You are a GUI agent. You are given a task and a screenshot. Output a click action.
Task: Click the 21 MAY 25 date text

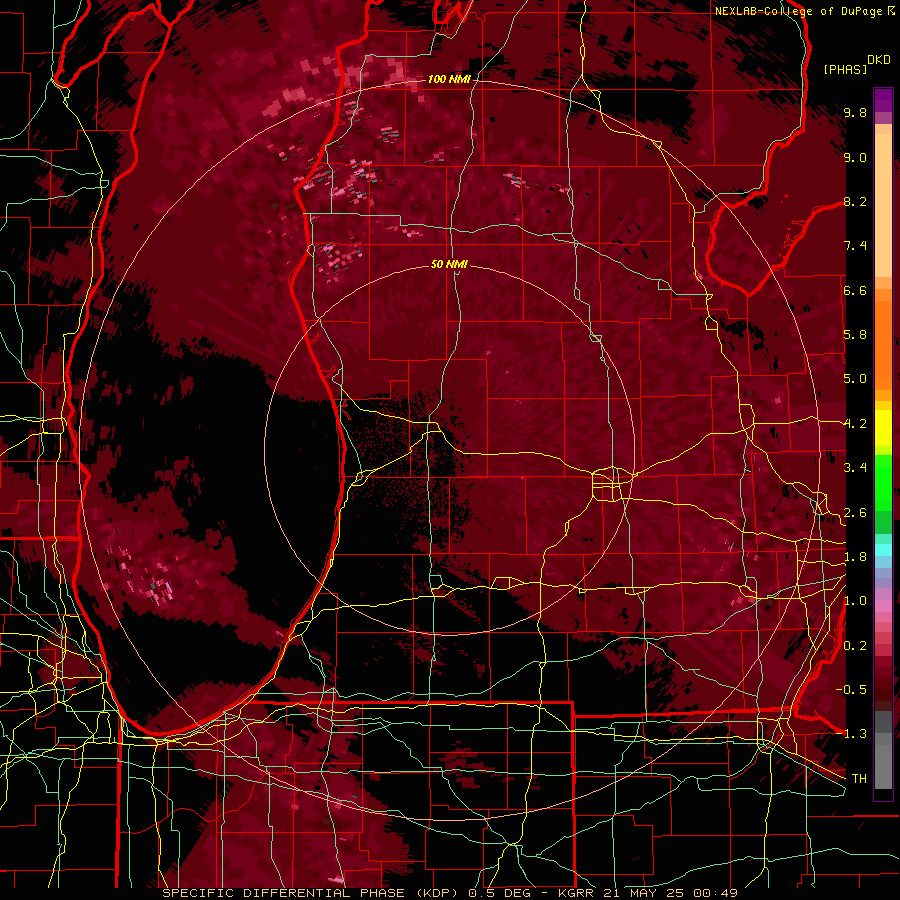(x=645, y=893)
